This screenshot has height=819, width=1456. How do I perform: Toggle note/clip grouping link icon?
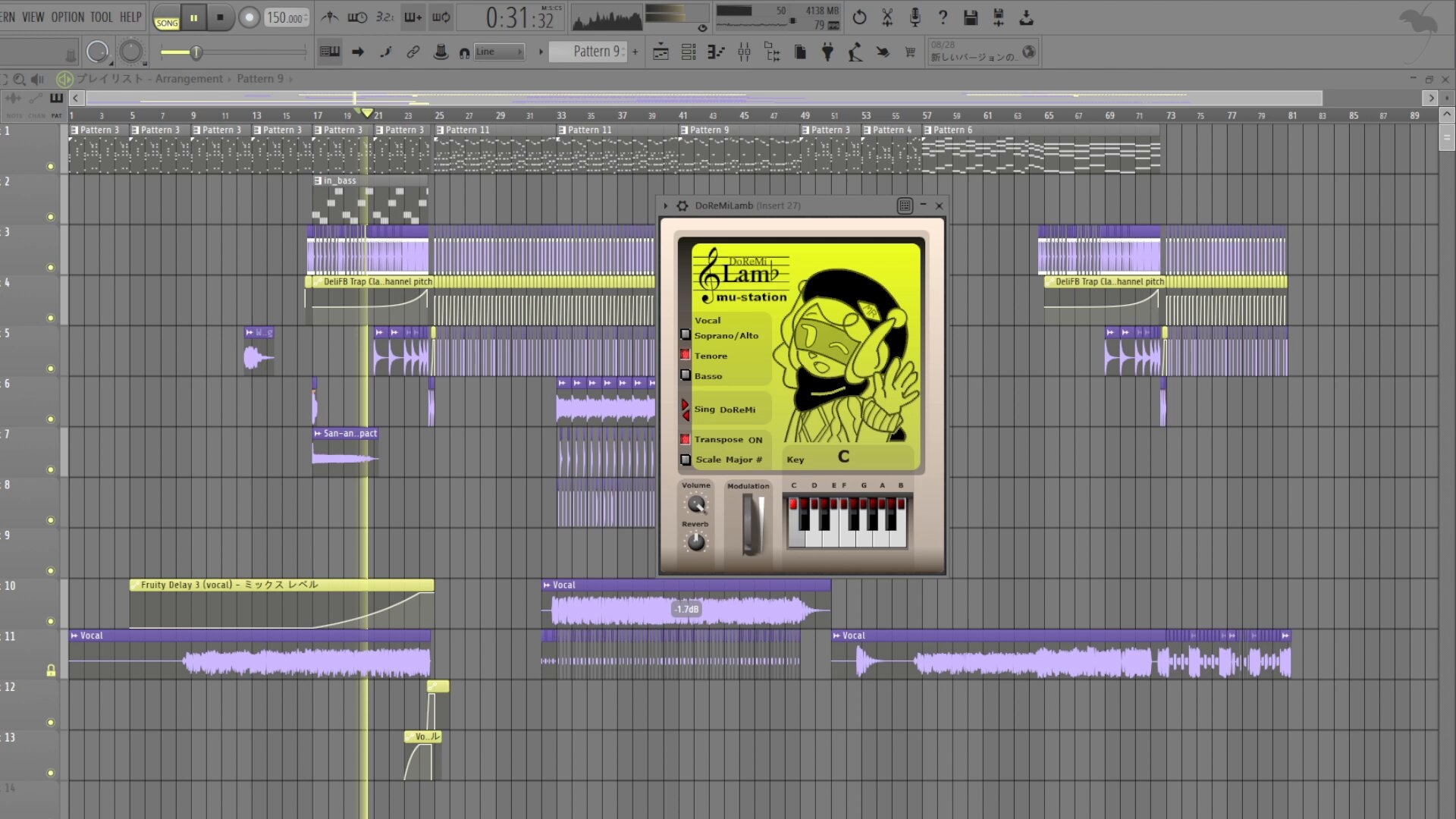pyautogui.click(x=413, y=52)
